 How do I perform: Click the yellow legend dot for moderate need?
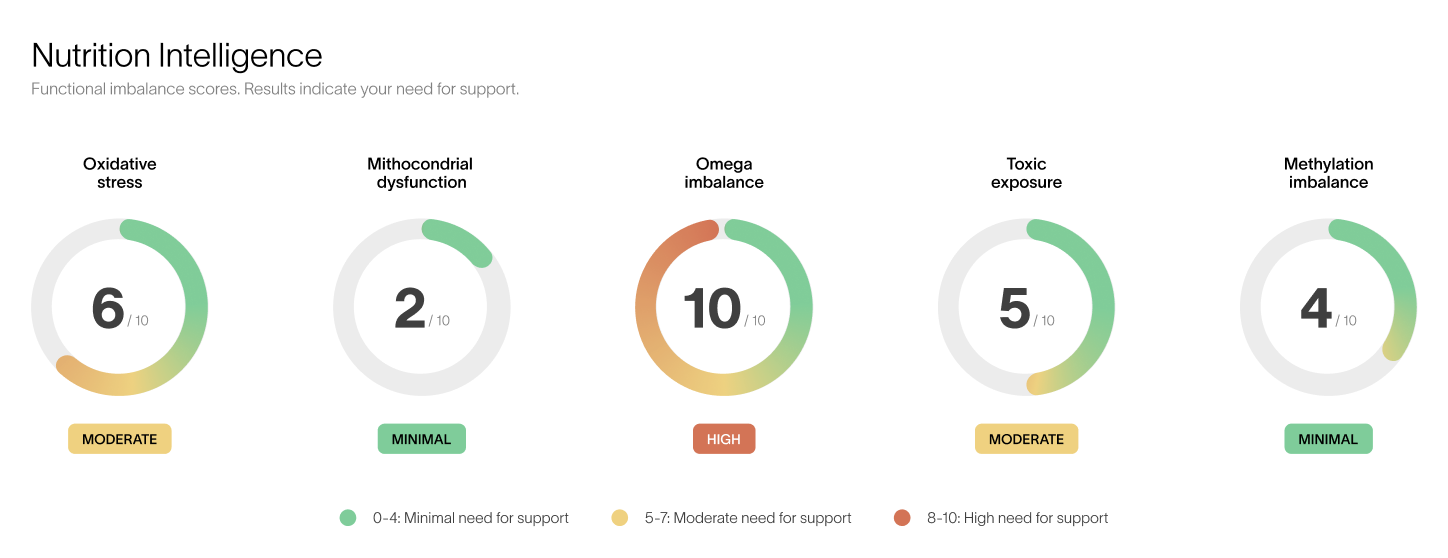point(620,518)
